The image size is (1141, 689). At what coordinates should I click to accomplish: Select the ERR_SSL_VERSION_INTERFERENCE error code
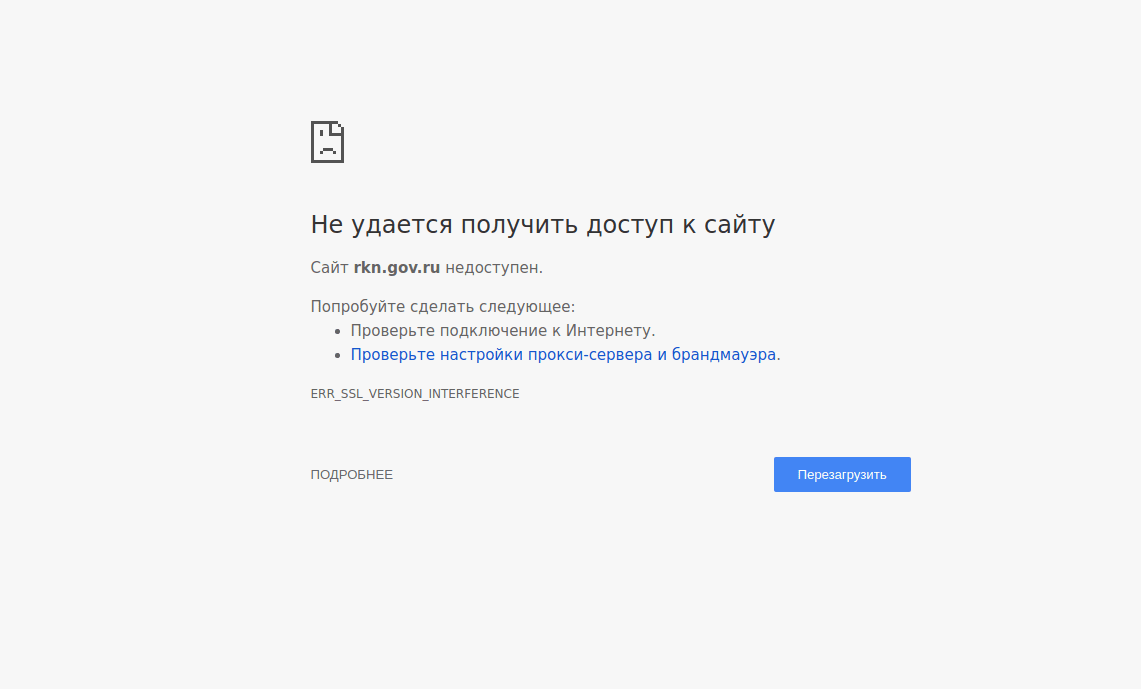(414, 393)
